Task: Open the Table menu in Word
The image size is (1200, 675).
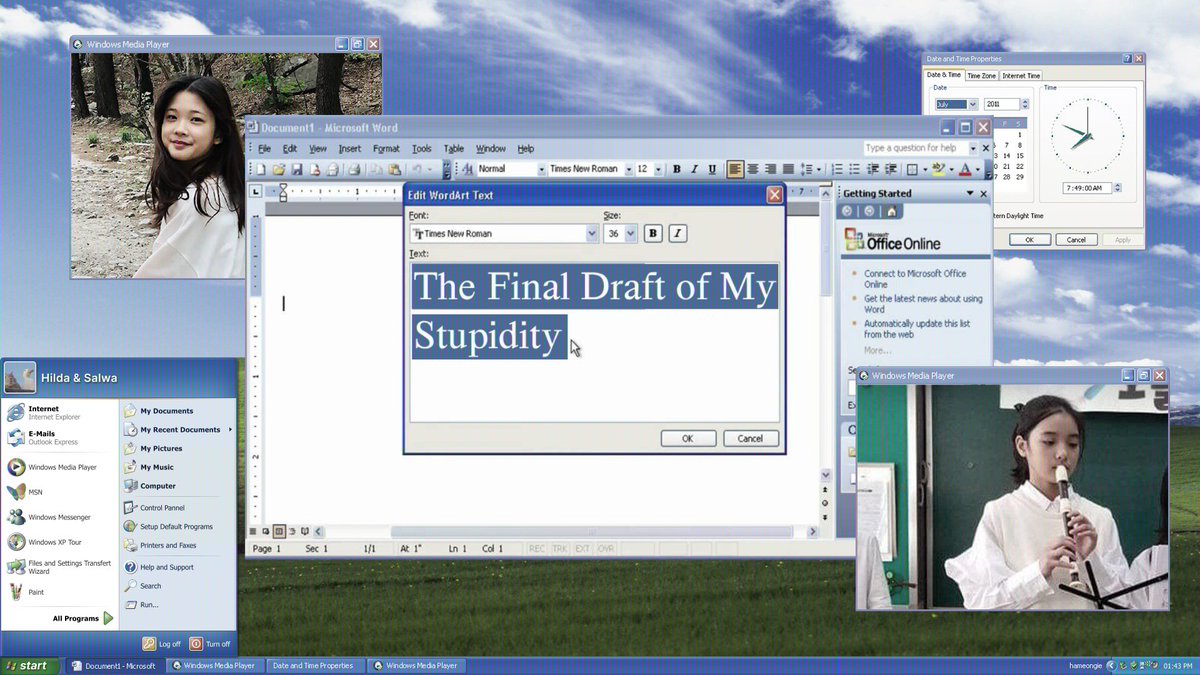Action: click(x=454, y=149)
